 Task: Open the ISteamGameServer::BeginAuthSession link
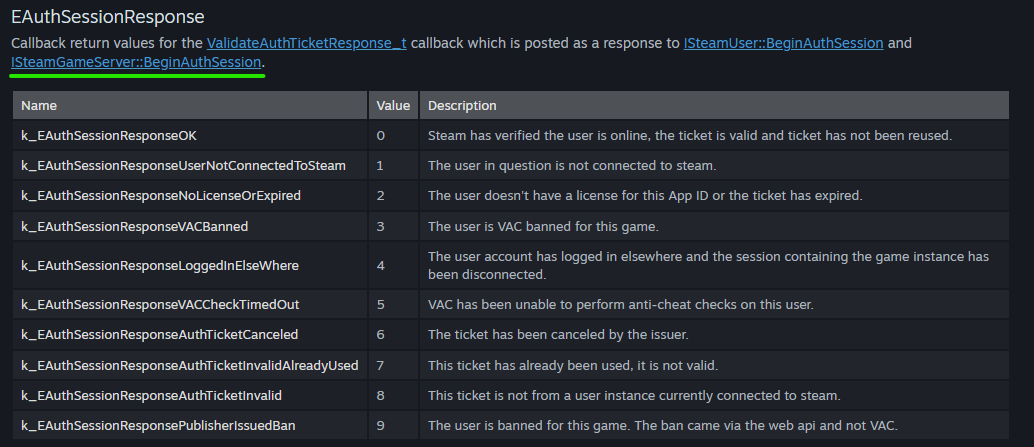[x=136, y=63]
